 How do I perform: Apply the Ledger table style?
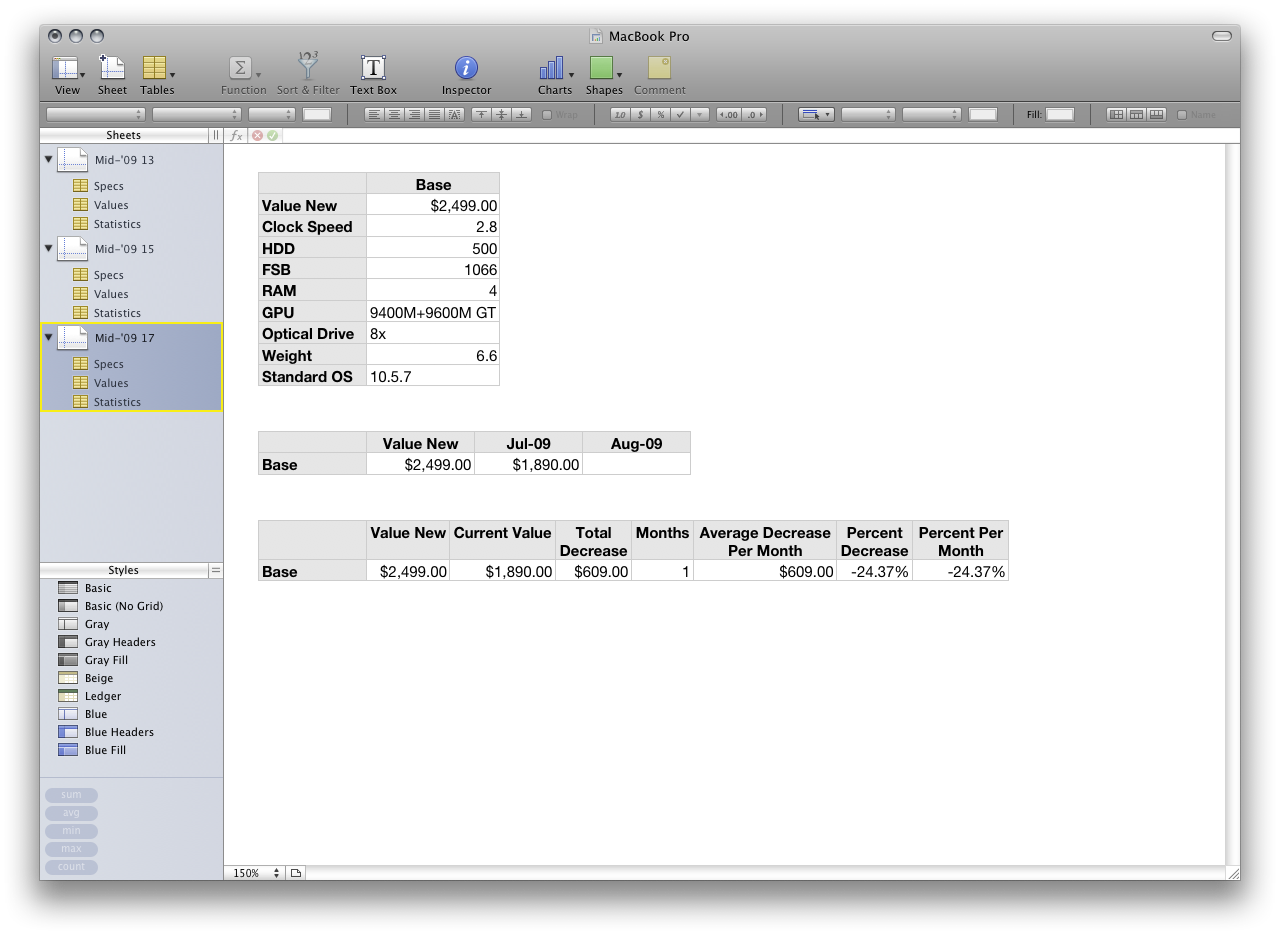pyautogui.click(x=103, y=696)
